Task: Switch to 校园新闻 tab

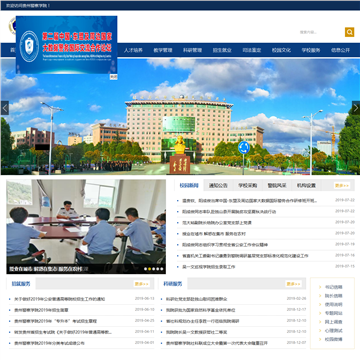Action: tap(189, 185)
